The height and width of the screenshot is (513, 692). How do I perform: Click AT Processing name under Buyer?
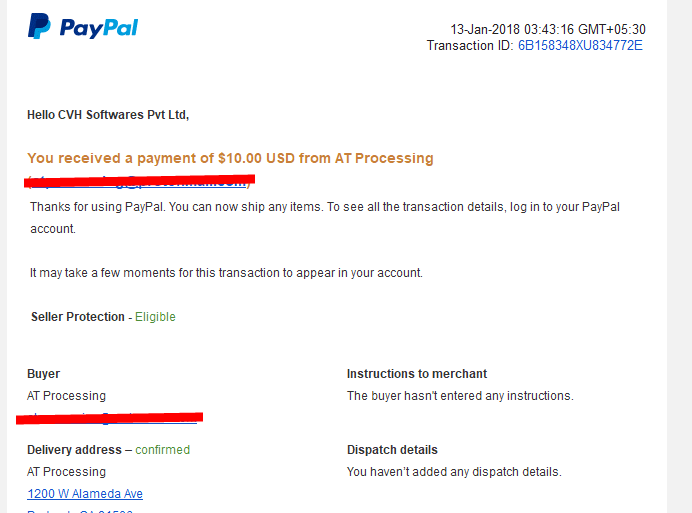click(x=66, y=396)
